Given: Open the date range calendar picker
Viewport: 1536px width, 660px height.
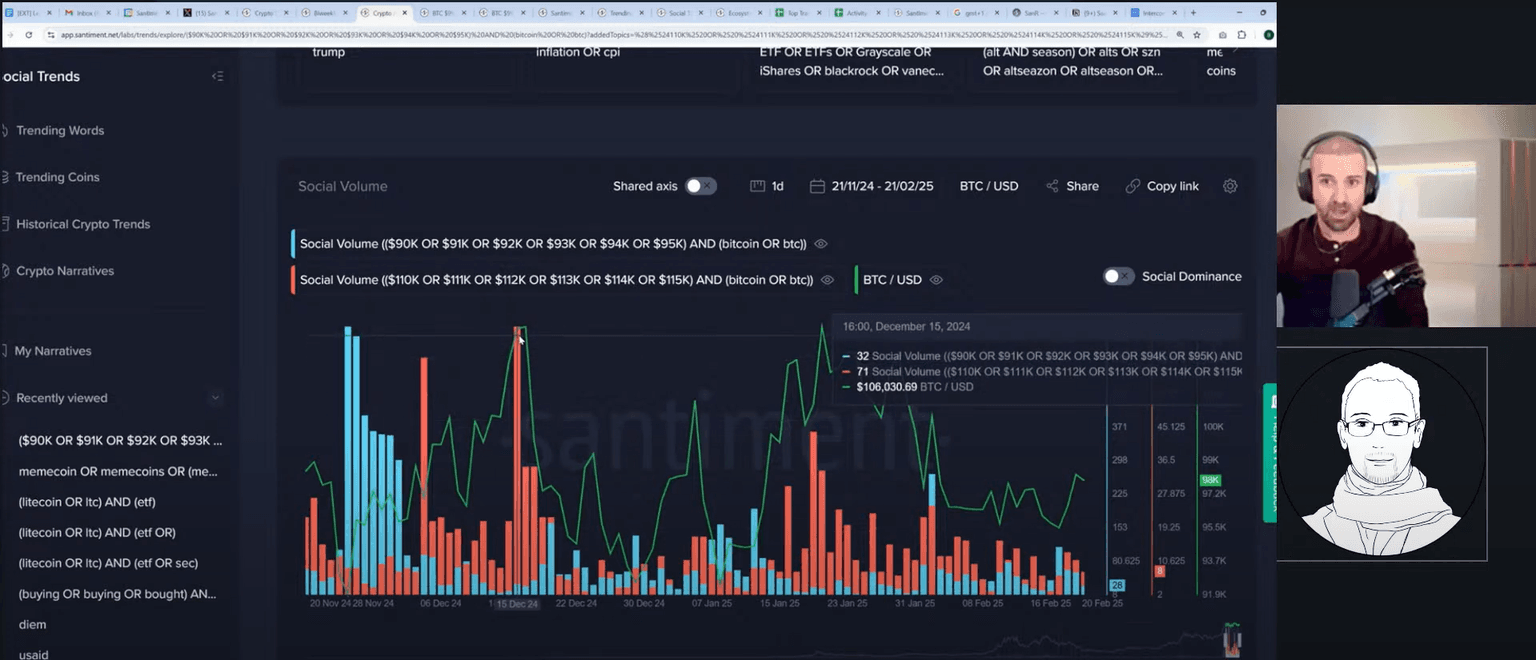Looking at the screenshot, I should pos(817,186).
